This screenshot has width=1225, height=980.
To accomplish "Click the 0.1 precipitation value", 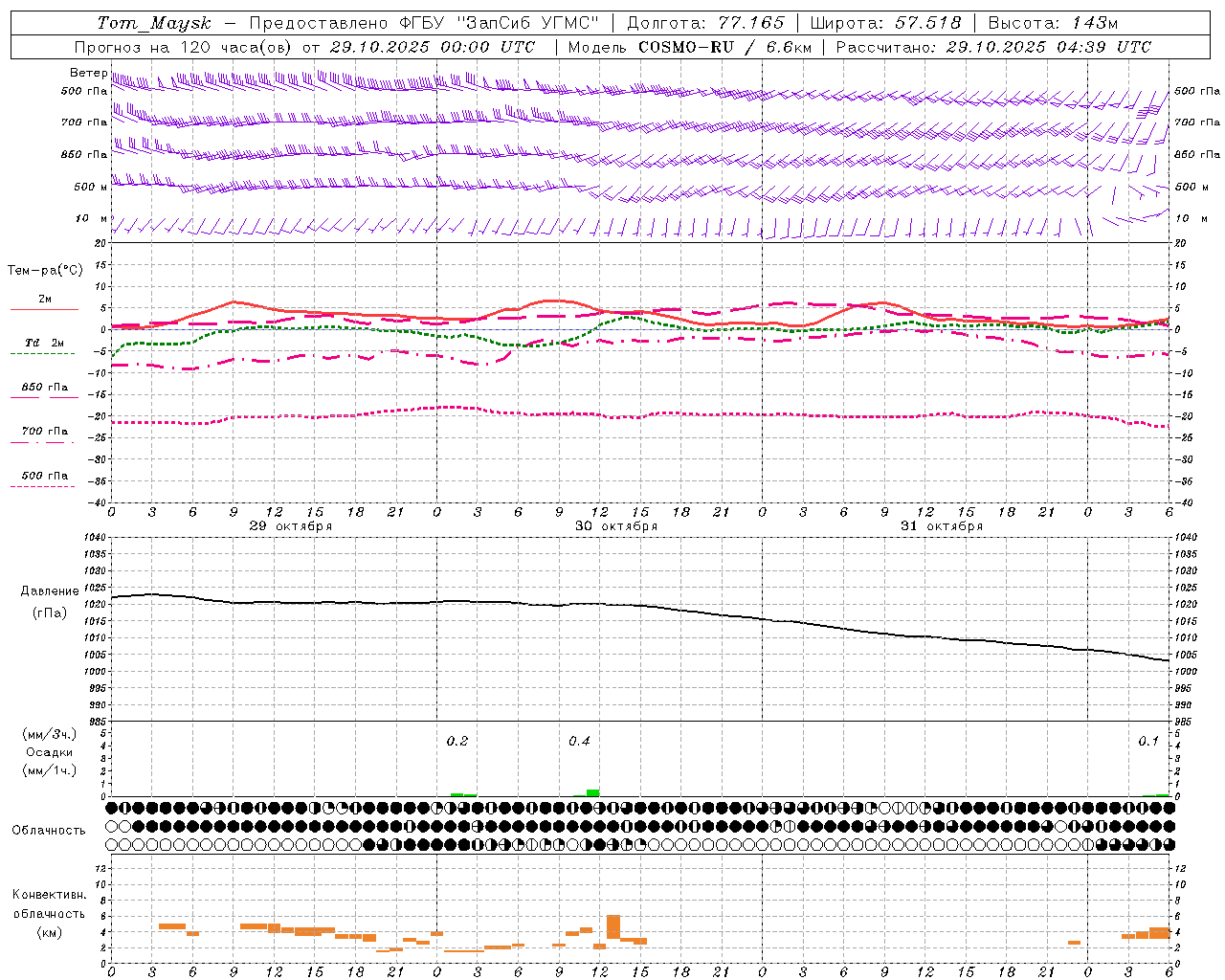I will pyautogui.click(x=1148, y=742).
